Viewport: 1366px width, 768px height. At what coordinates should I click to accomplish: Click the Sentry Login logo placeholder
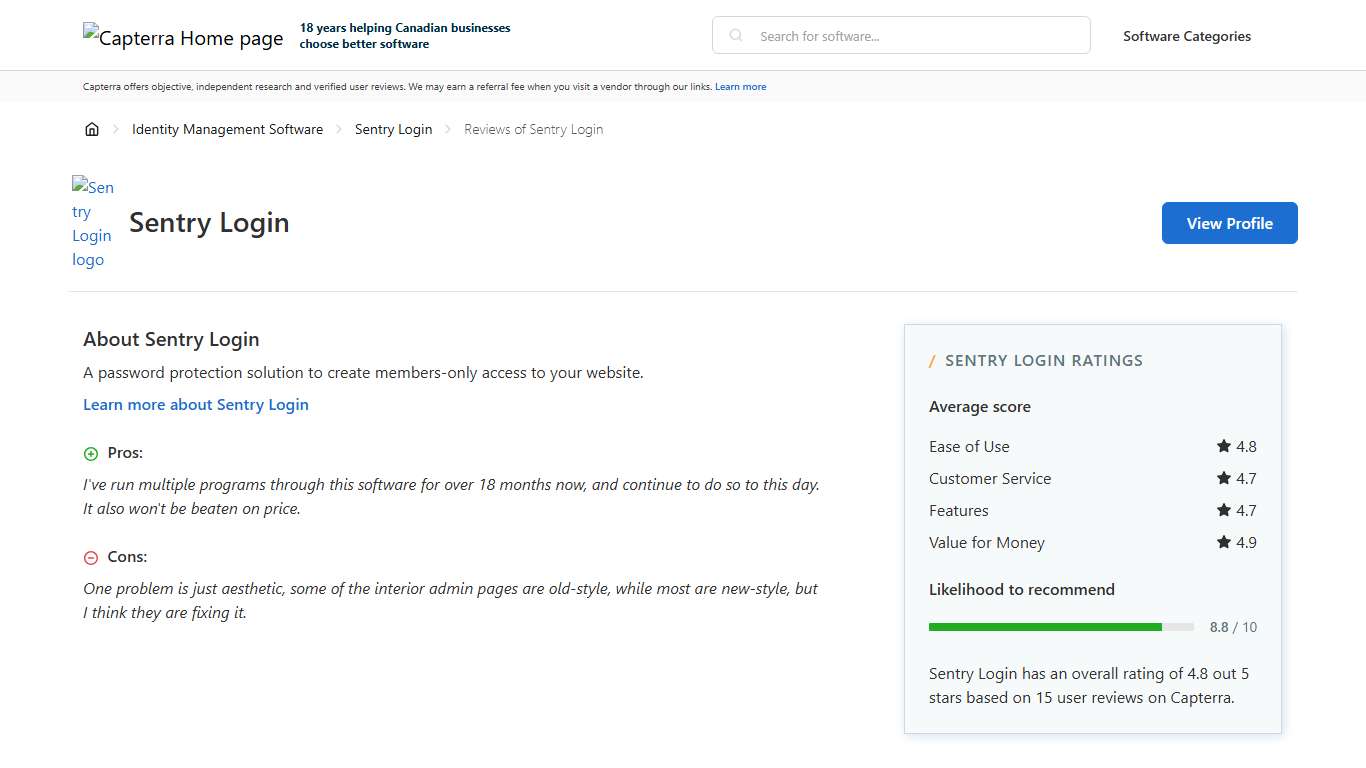[92, 222]
